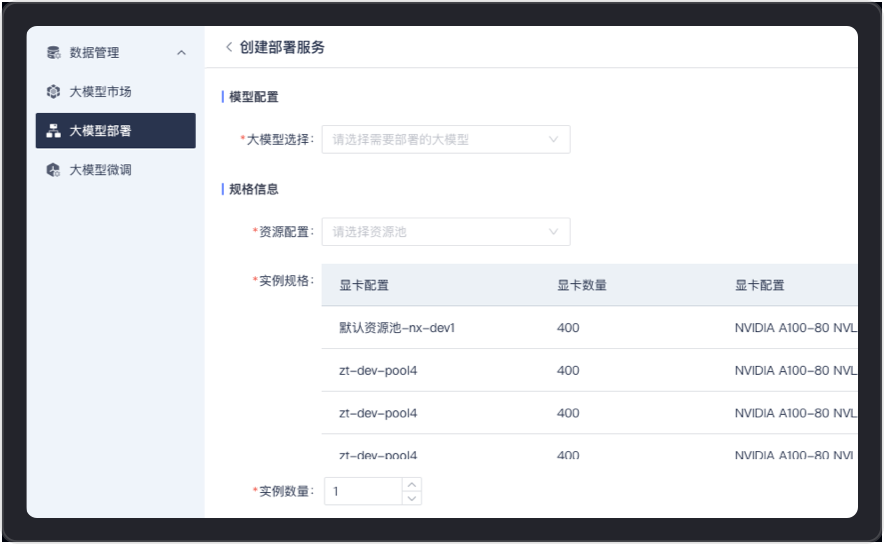This screenshot has width=884, height=544.
Task: Click the 大模型部署 hierarchy icon
Action: click(x=54, y=131)
